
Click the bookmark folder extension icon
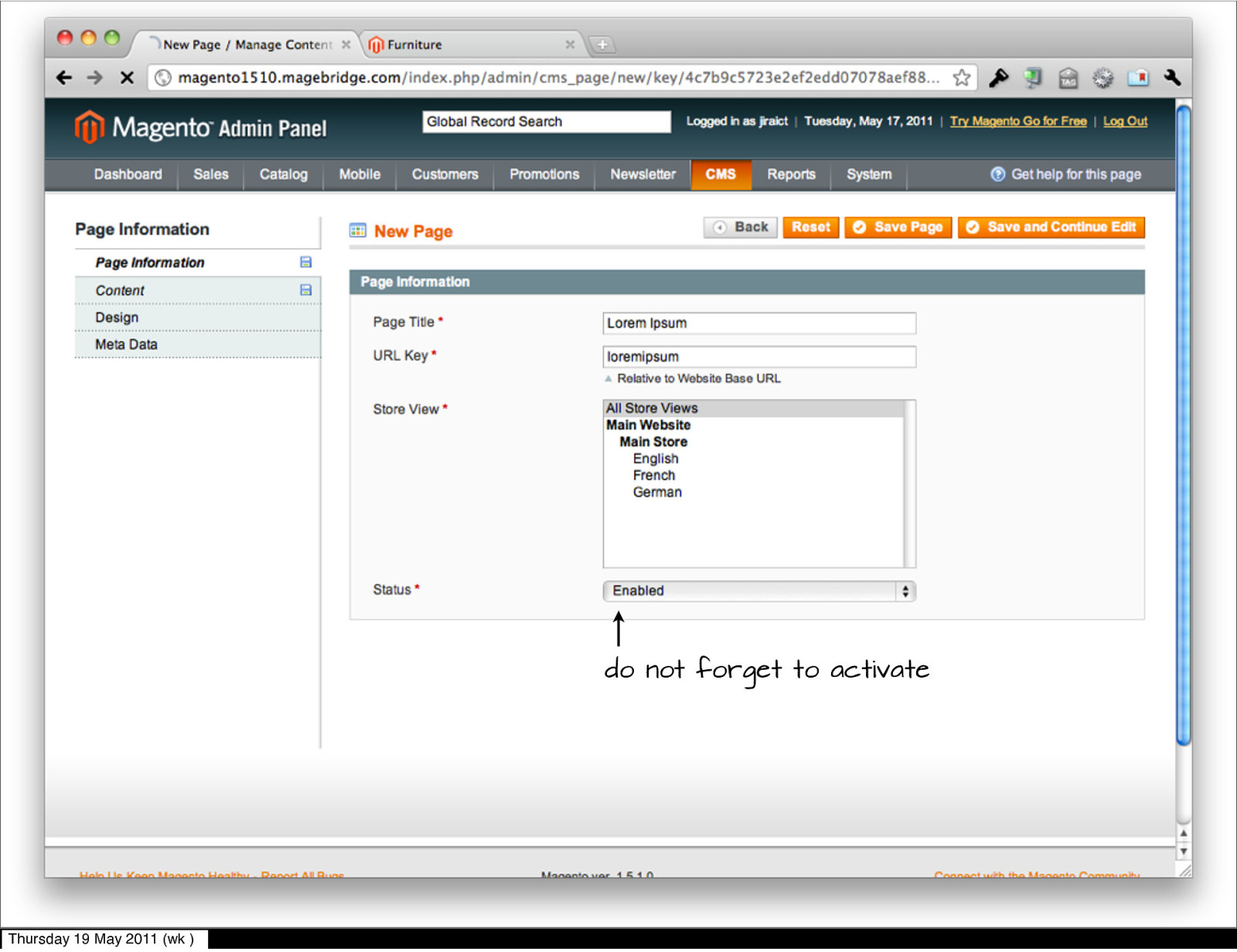click(x=1138, y=77)
